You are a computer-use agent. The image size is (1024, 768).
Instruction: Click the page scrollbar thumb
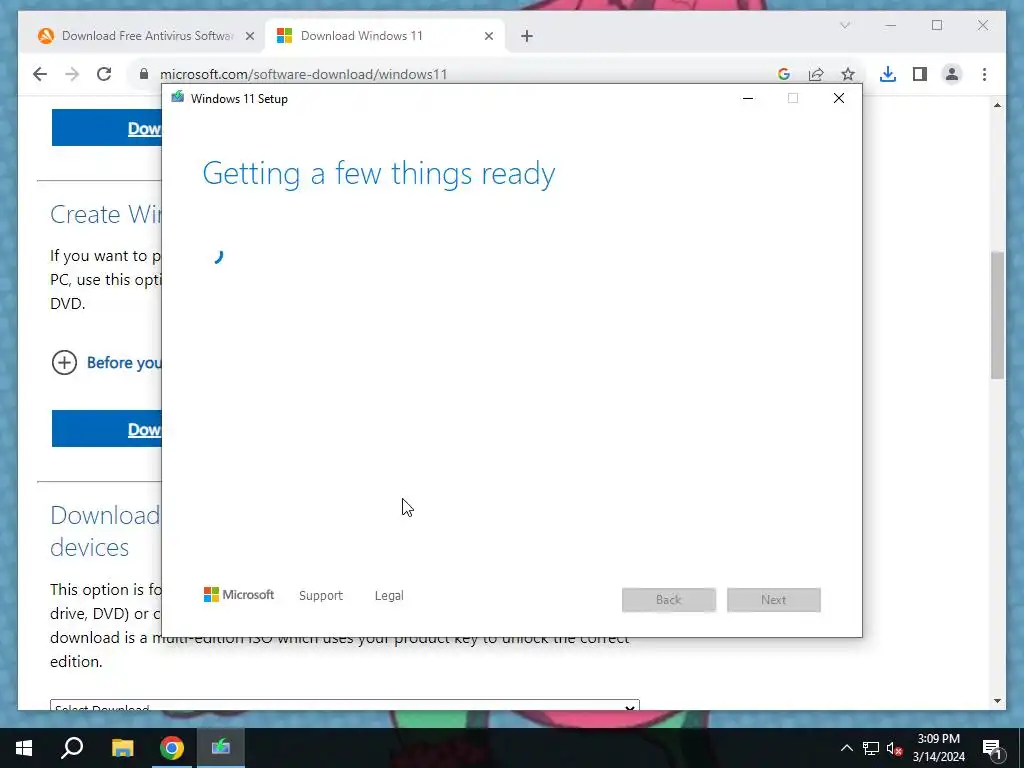[997, 315]
